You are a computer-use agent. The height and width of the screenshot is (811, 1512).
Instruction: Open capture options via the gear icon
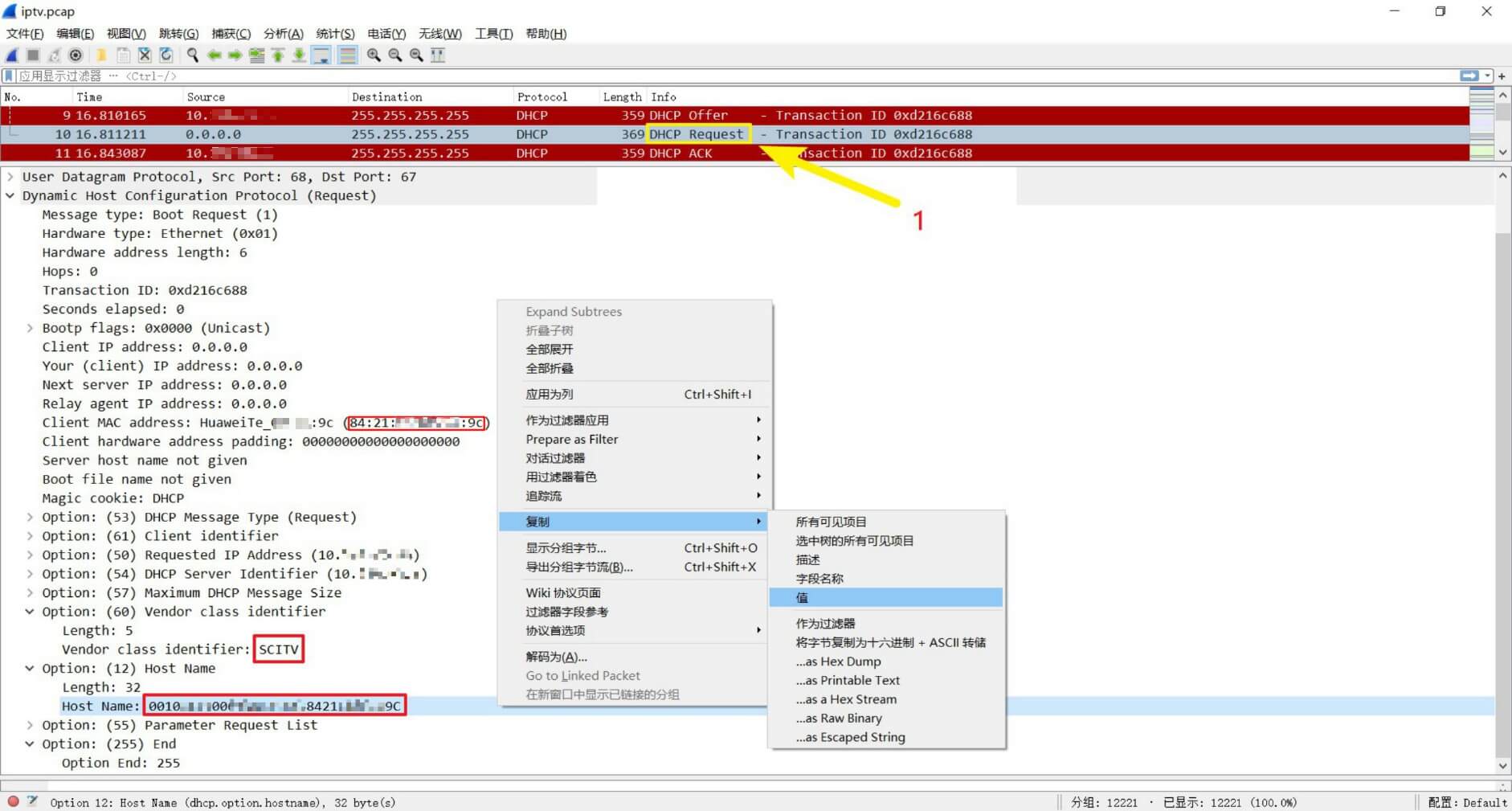(76, 55)
